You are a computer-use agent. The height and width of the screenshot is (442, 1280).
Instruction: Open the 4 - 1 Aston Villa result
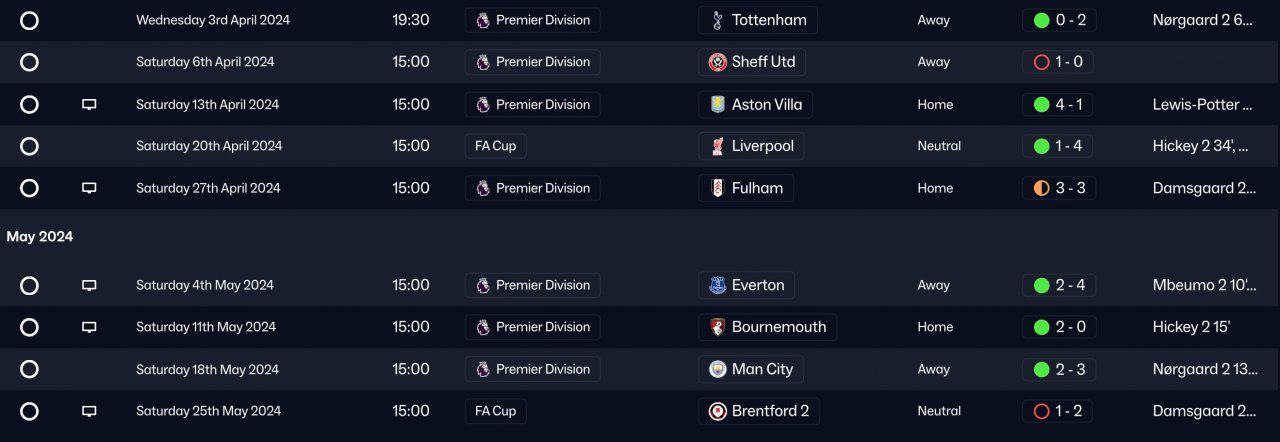click(x=1059, y=104)
